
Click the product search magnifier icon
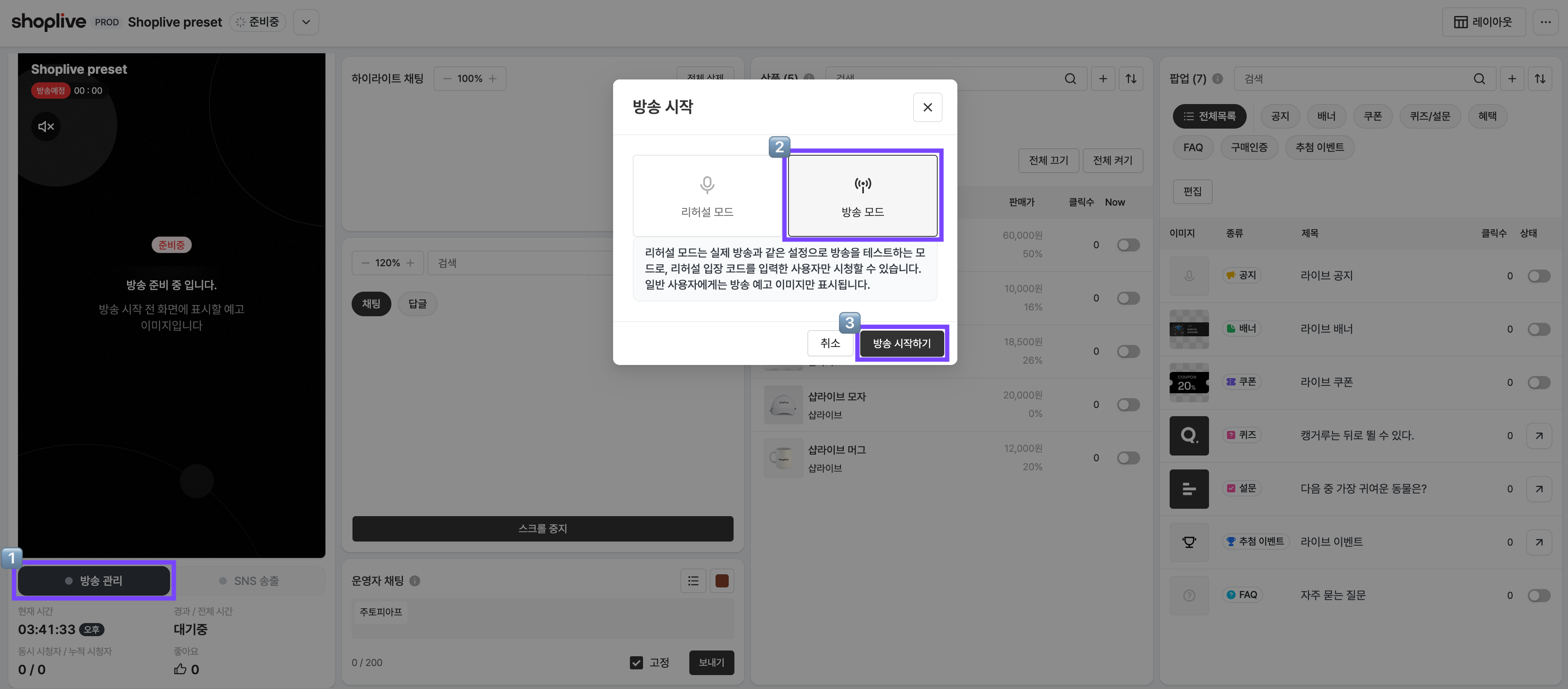(x=1070, y=79)
